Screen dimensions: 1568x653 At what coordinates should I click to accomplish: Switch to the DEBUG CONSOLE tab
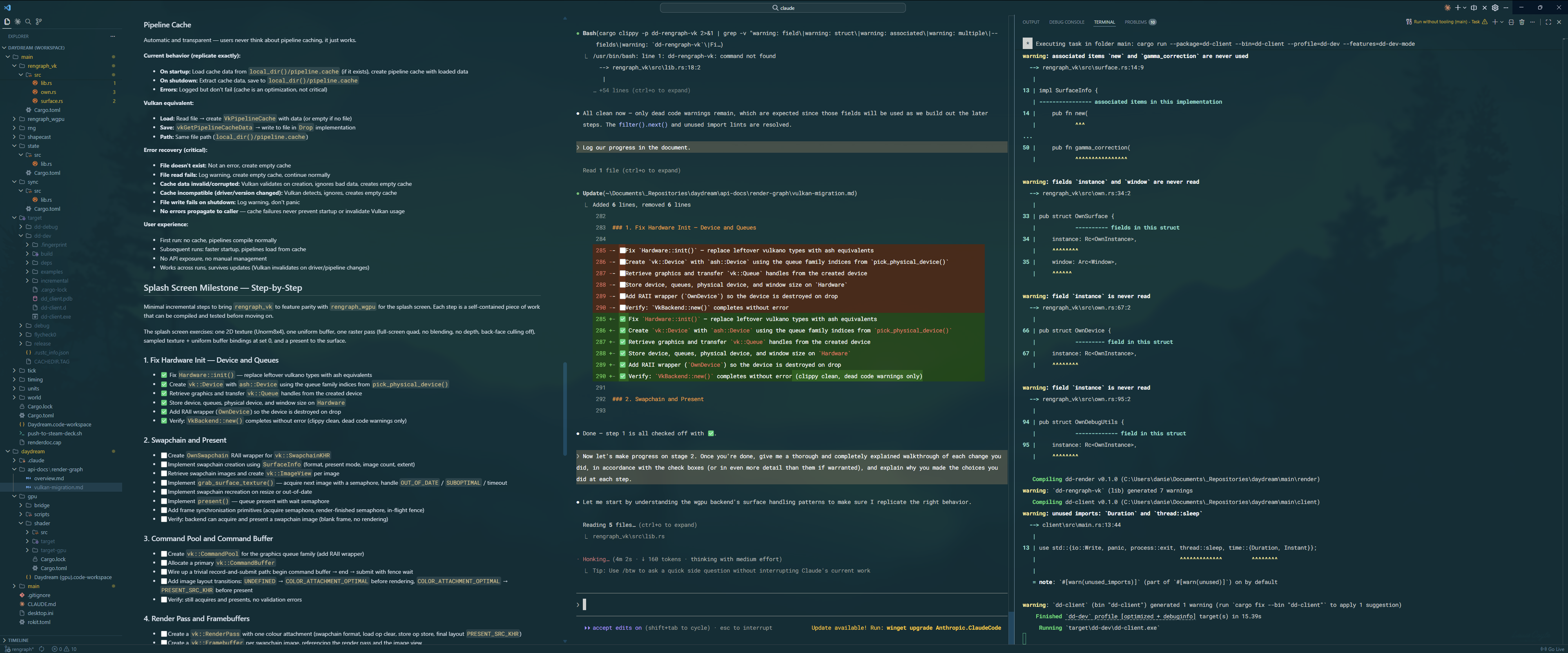pos(1066,22)
